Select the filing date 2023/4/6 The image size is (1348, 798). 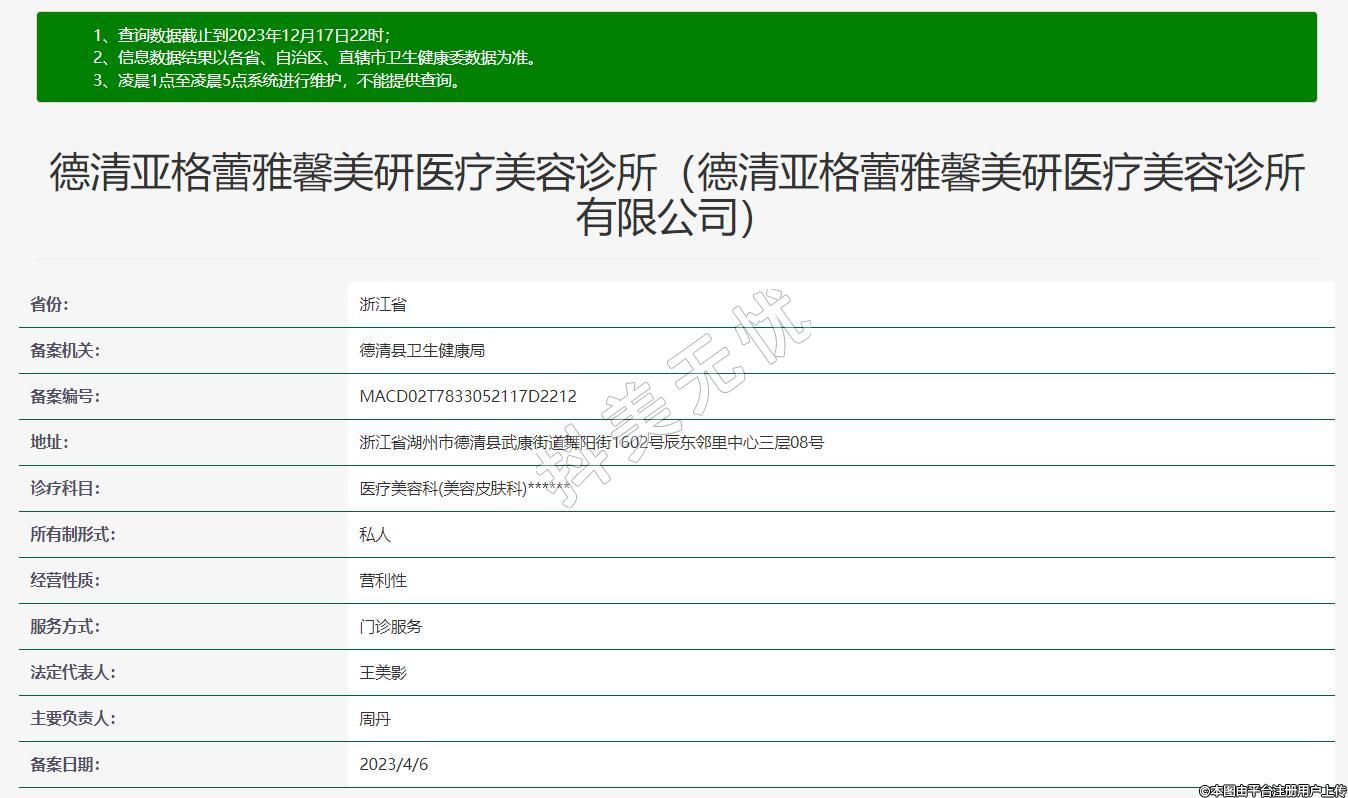[x=393, y=765]
